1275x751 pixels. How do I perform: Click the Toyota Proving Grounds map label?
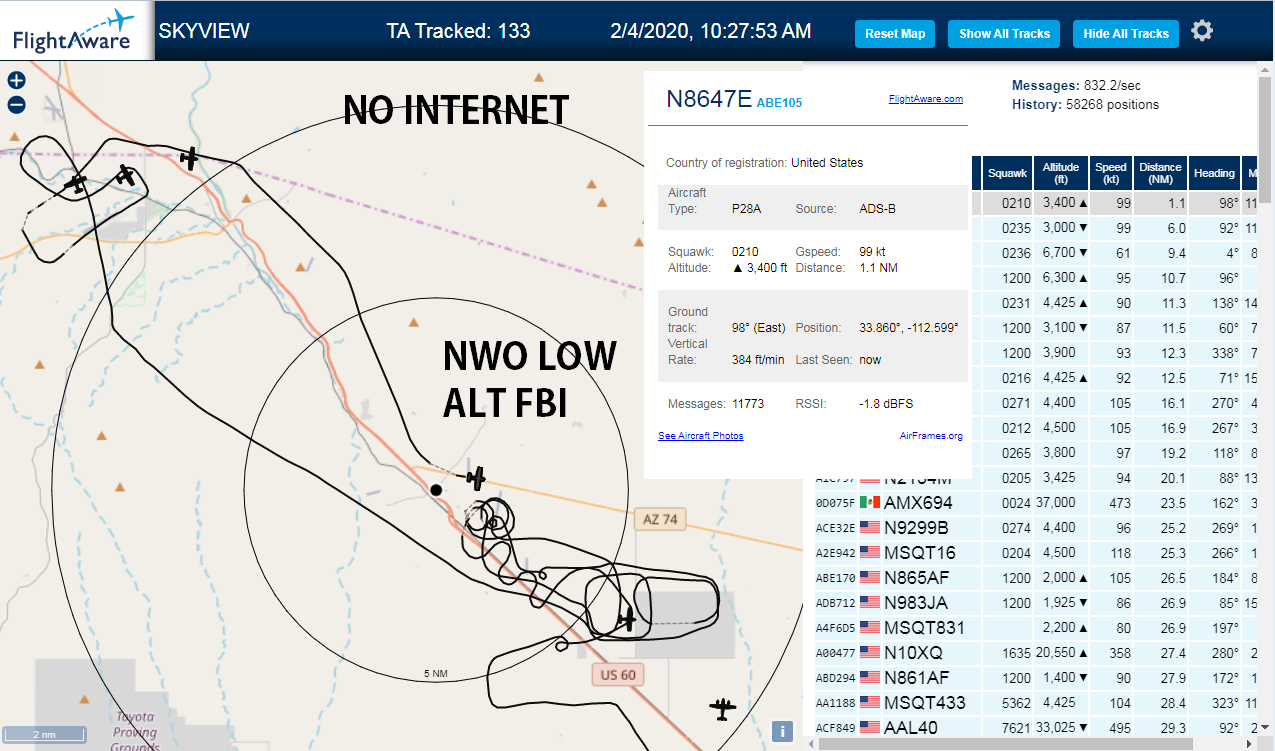click(x=135, y=732)
